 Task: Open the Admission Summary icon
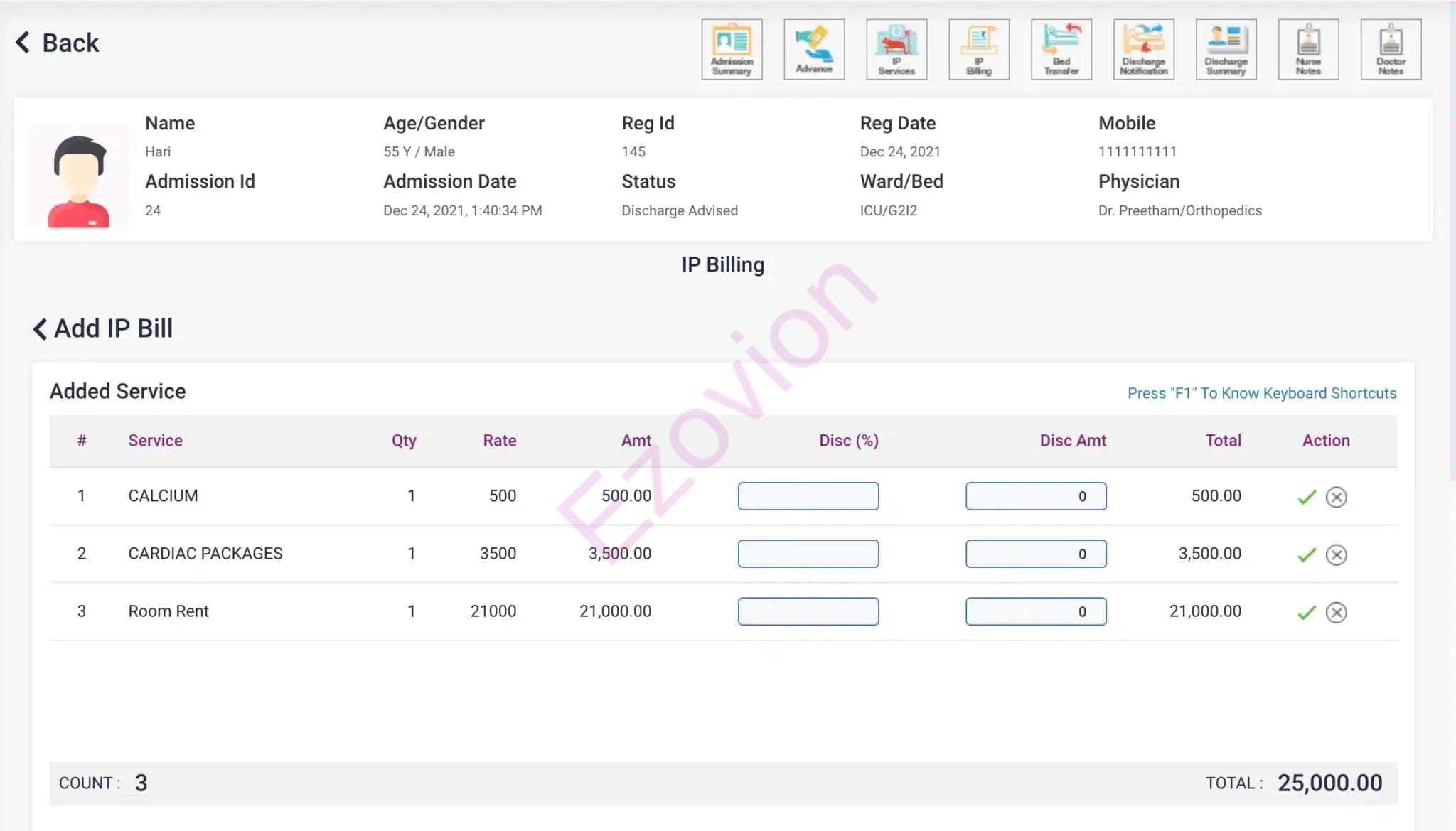tap(732, 49)
